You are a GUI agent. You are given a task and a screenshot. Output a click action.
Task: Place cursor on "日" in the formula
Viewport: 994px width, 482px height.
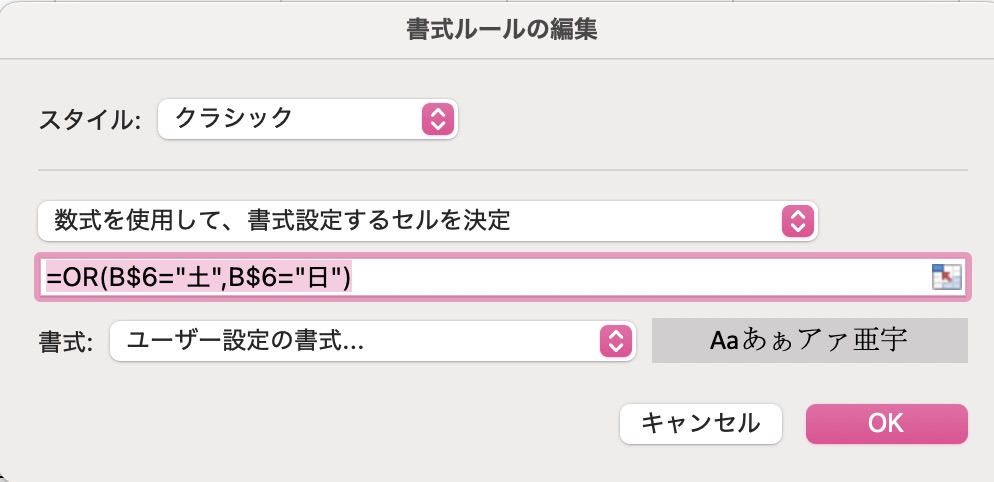tap(317, 277)
